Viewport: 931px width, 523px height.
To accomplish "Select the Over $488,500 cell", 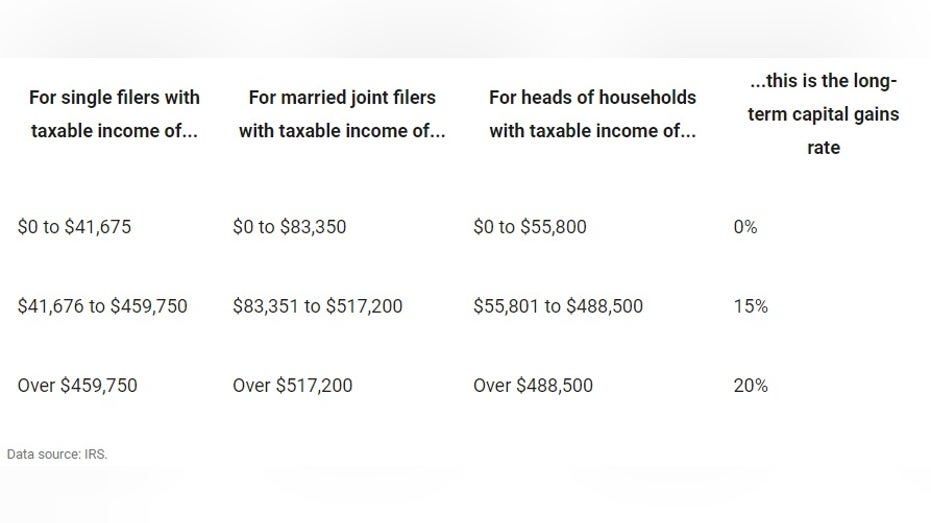I will point(533,386).
